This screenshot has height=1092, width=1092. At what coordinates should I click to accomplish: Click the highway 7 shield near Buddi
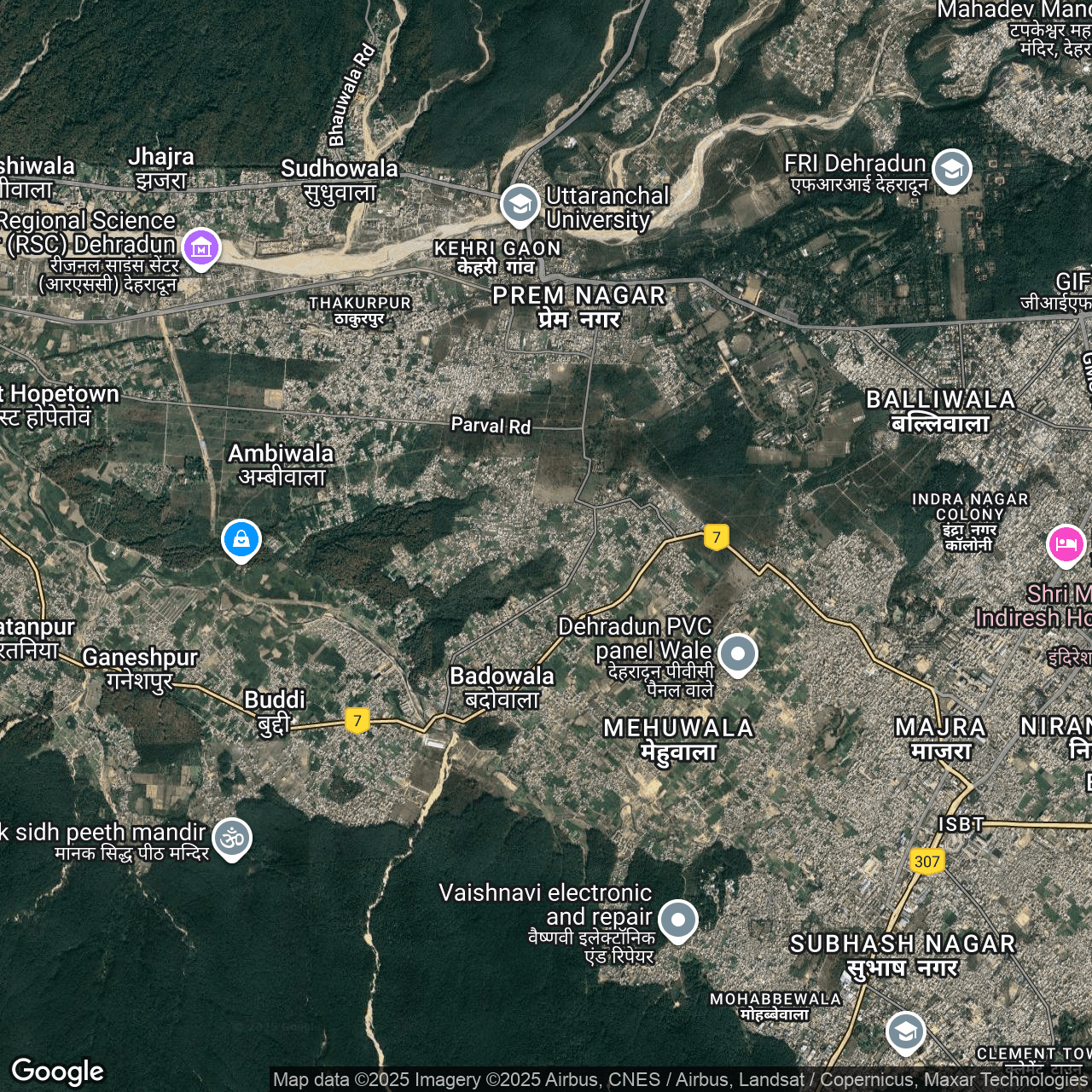tap(357, 720)
